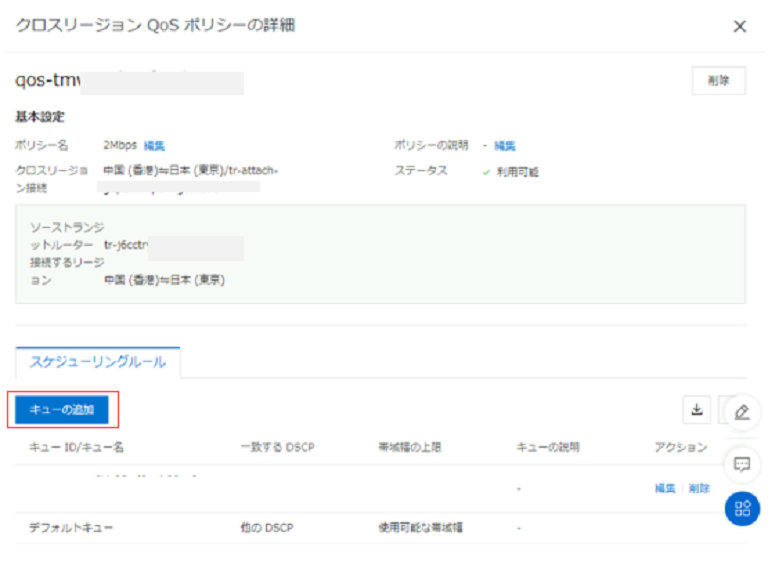768x561 pixels.
Task: Click 編集 next to ポリシーの説明
Action: 505,146
